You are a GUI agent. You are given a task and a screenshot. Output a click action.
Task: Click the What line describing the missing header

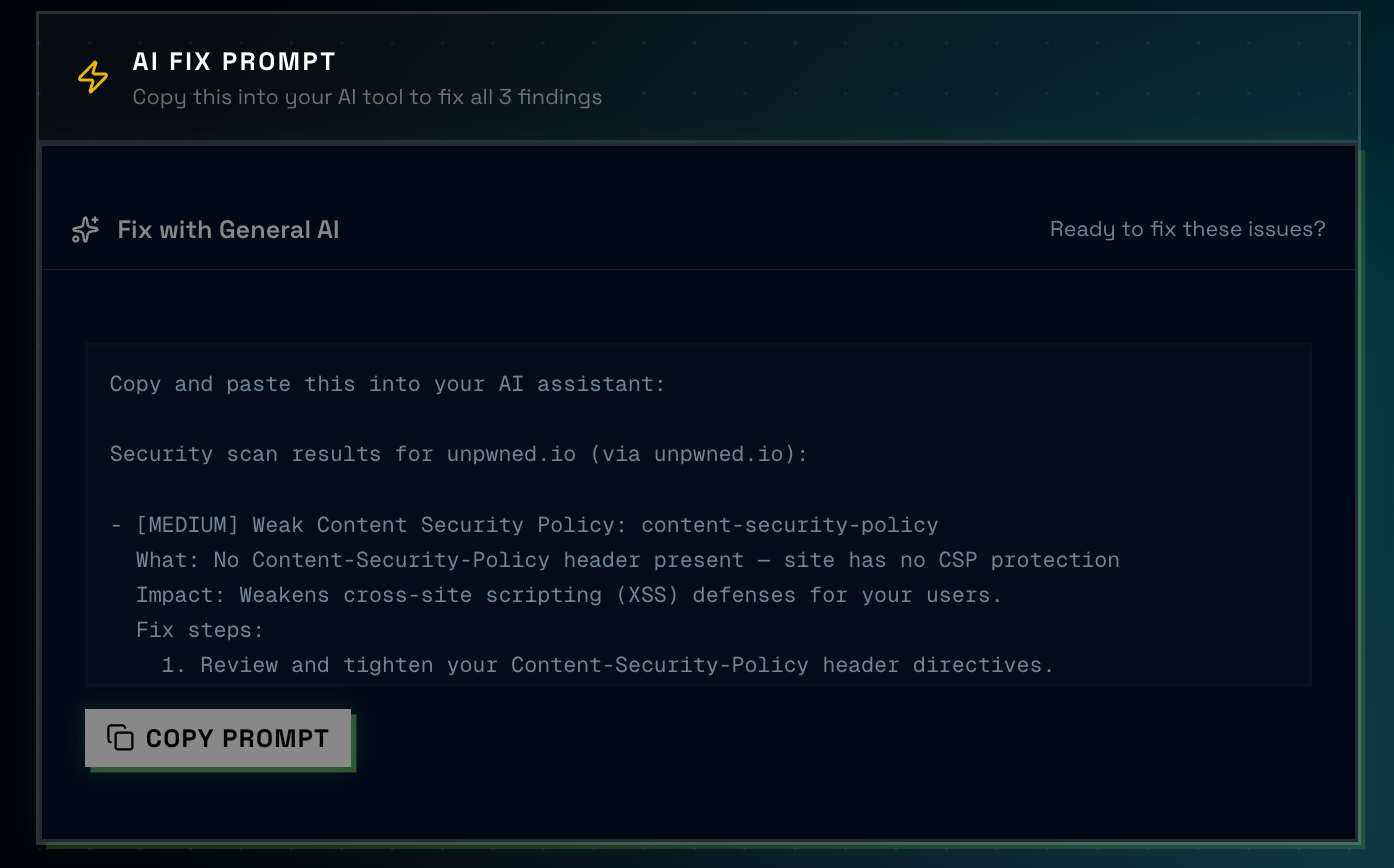(627, 559)
